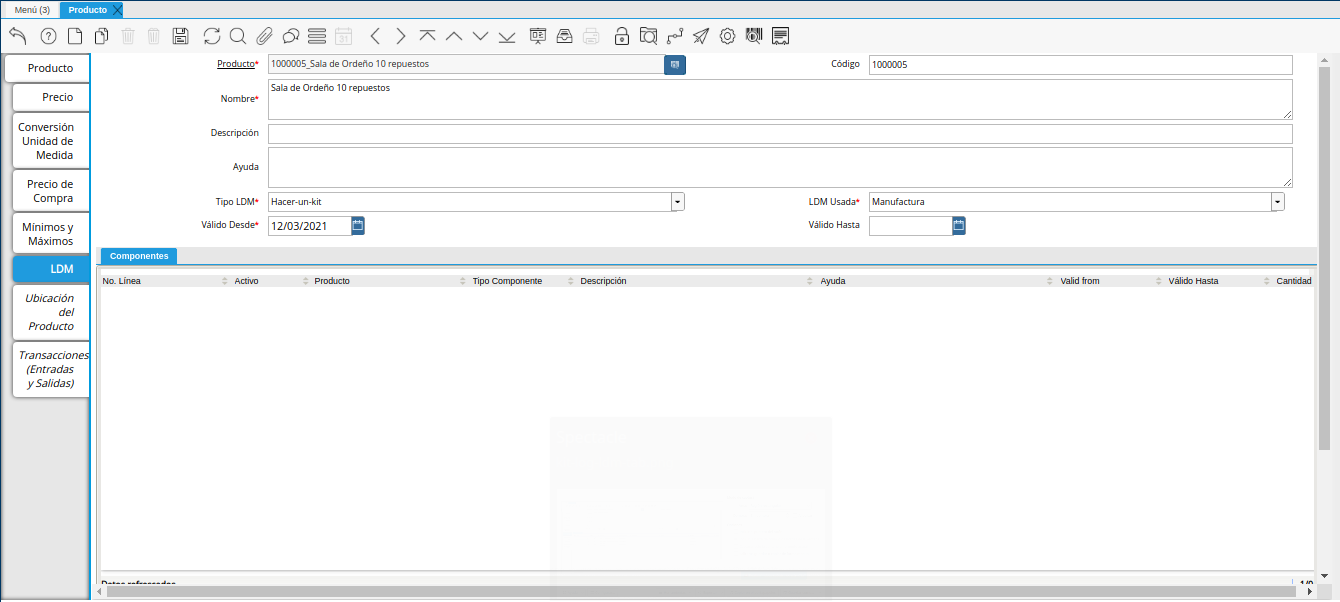
Task: Open the Help question mark icon
Action: pyautogui.click(x=48, y=36)
